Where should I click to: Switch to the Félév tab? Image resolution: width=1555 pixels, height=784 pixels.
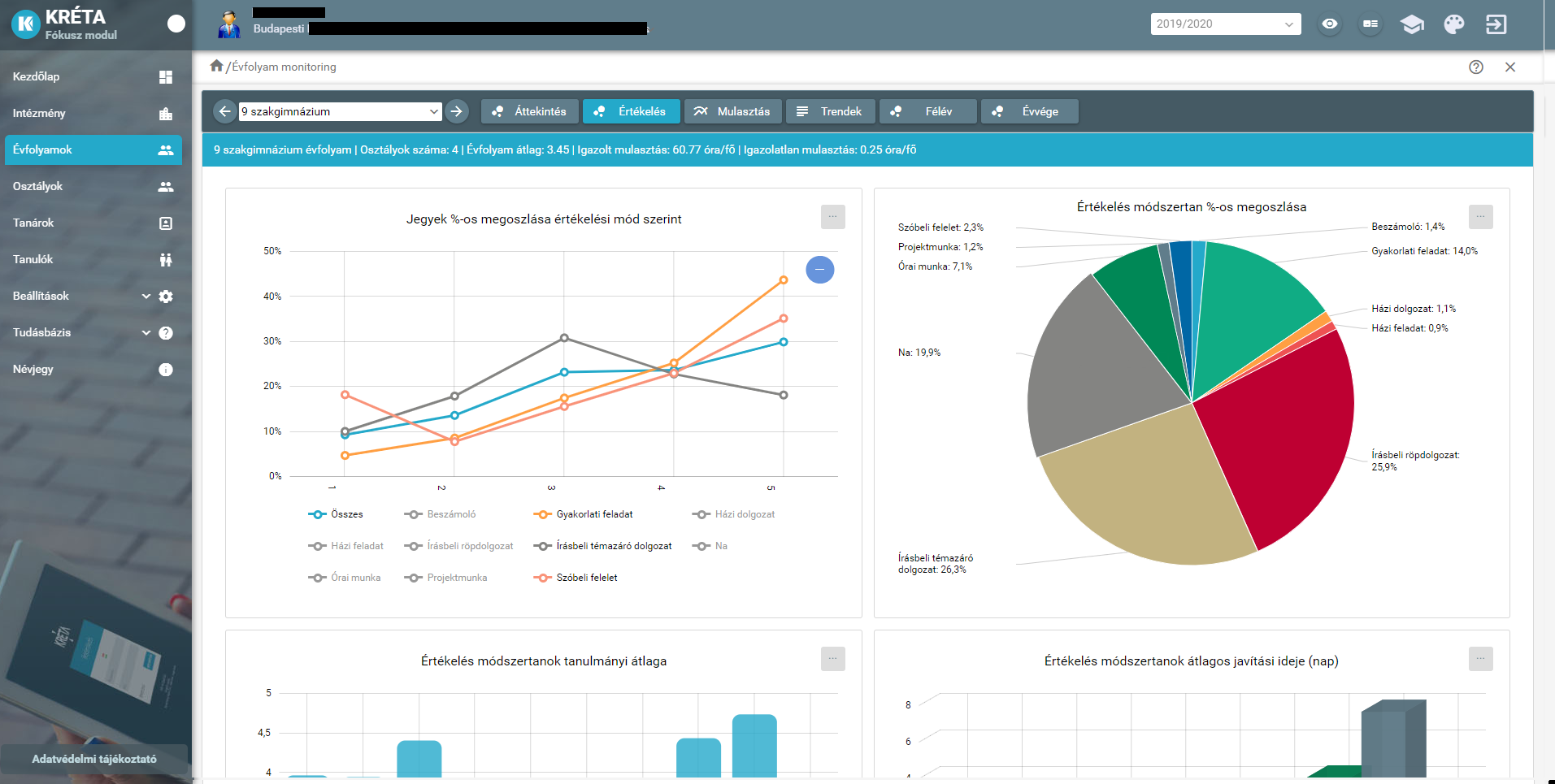[x=928, y=111]
